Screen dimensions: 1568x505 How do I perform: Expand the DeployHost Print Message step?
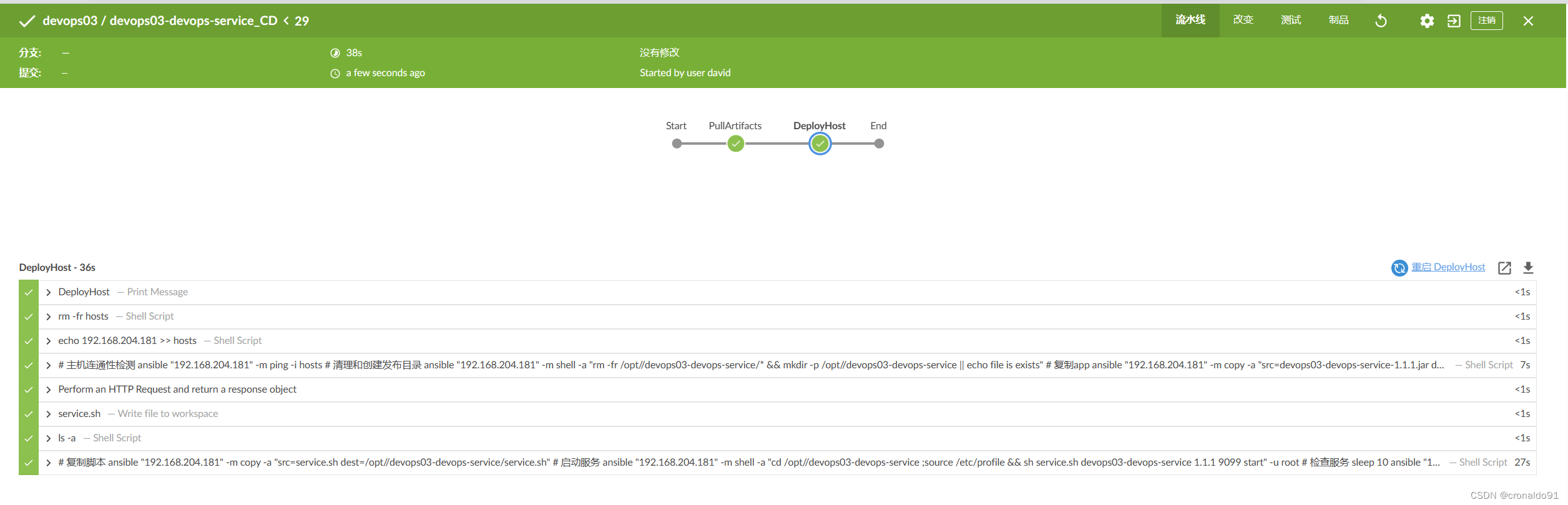(48, 292)
